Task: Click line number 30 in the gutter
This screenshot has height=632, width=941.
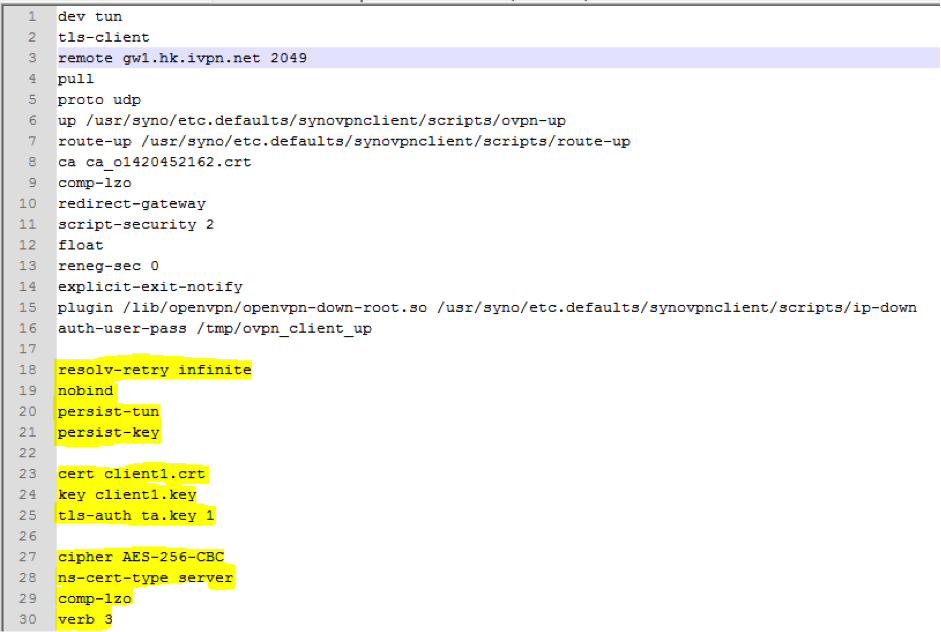Action: (x=28, y=619)
